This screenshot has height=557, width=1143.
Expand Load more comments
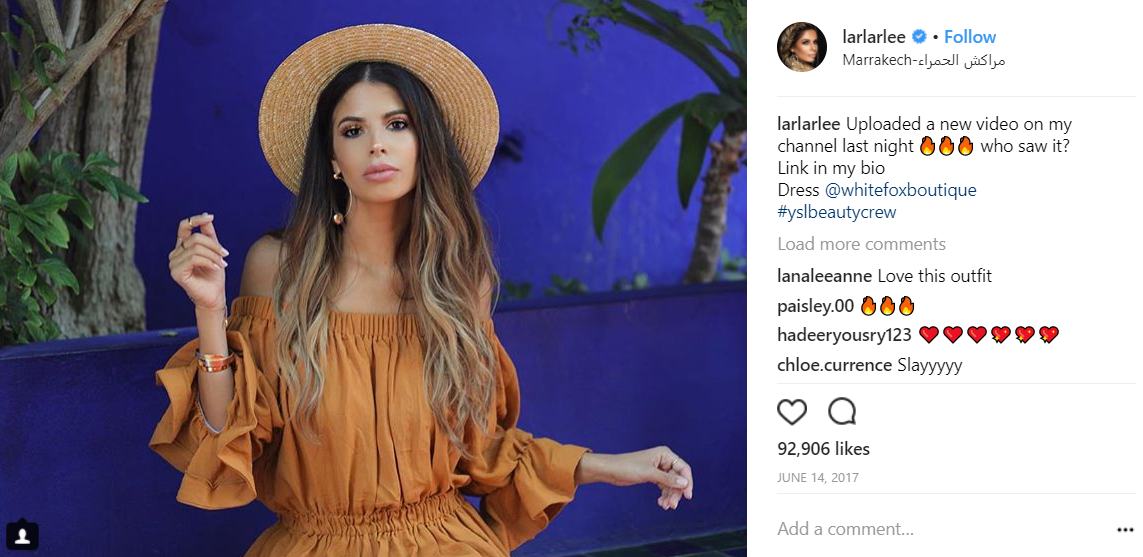[861, 244]
